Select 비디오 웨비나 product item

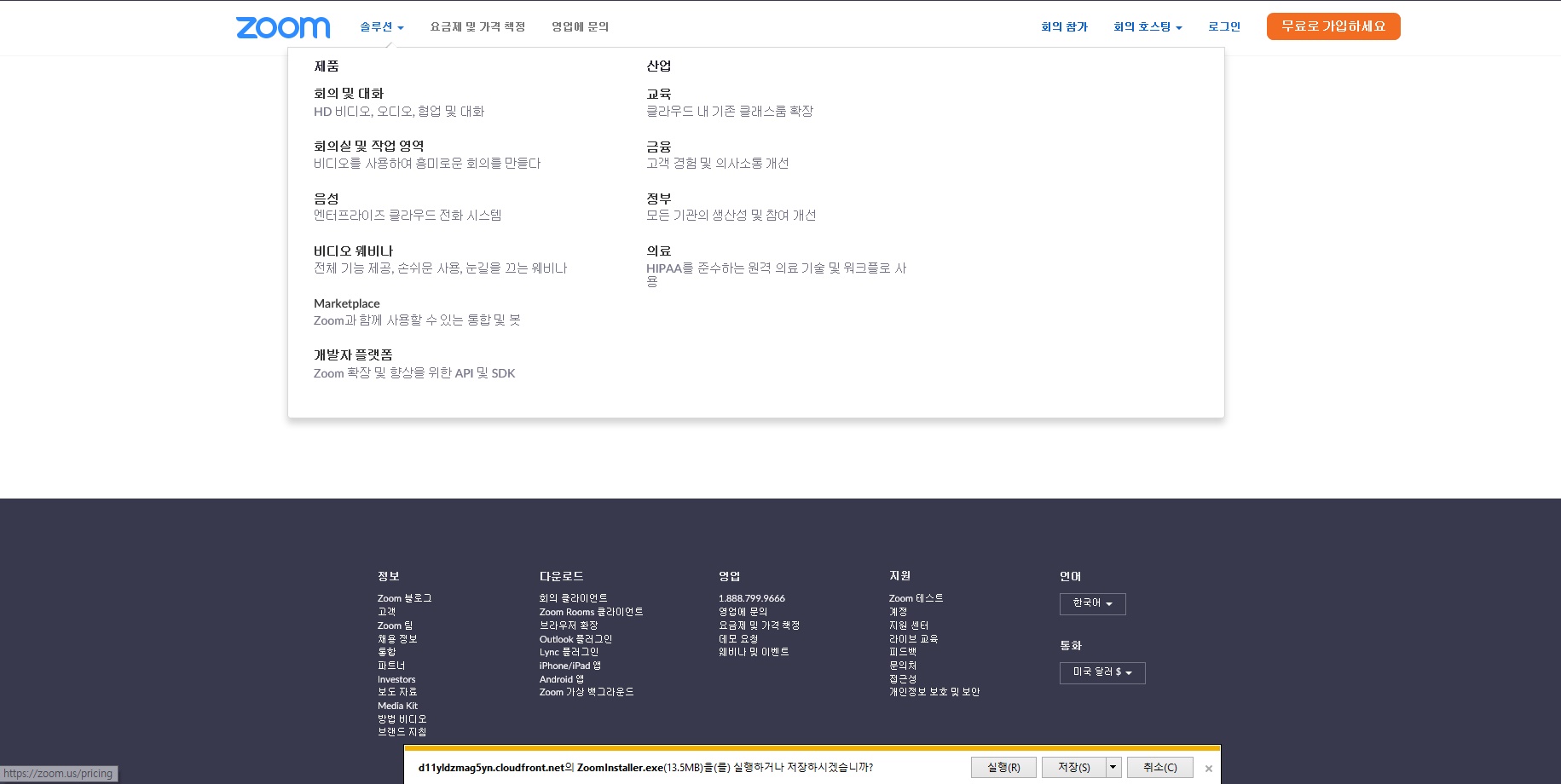click(353, 251)
